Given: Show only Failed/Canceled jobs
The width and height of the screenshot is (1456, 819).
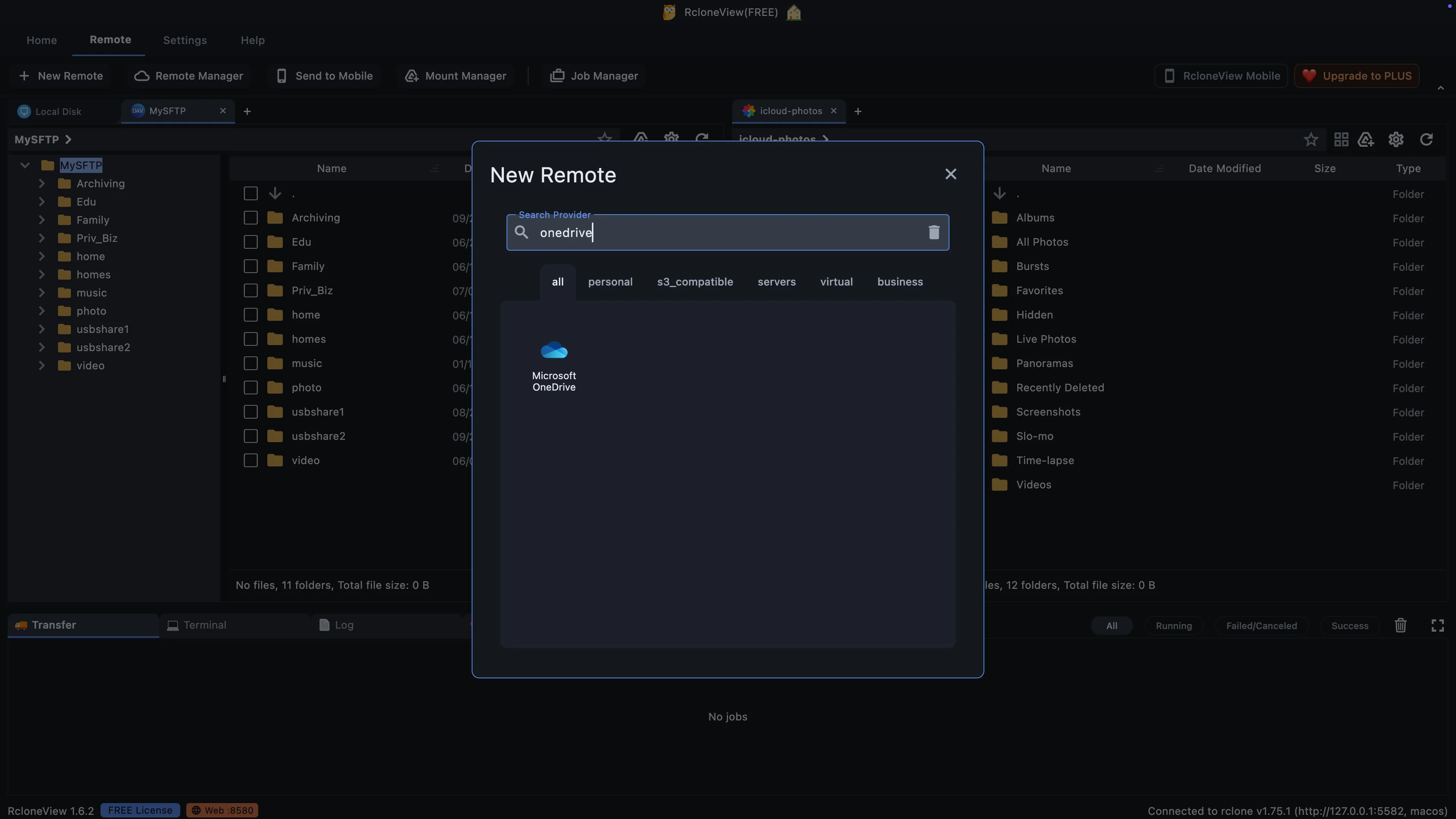Looking at the screenshot, I should 1261,626.
